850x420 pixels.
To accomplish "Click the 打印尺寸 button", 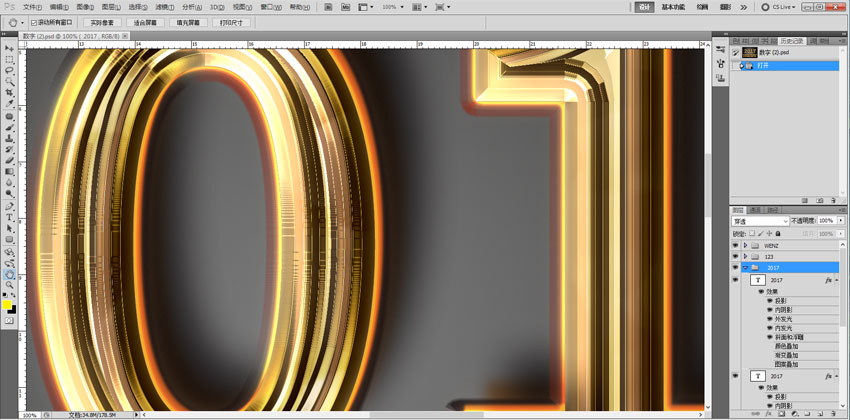I will [231, 23].
